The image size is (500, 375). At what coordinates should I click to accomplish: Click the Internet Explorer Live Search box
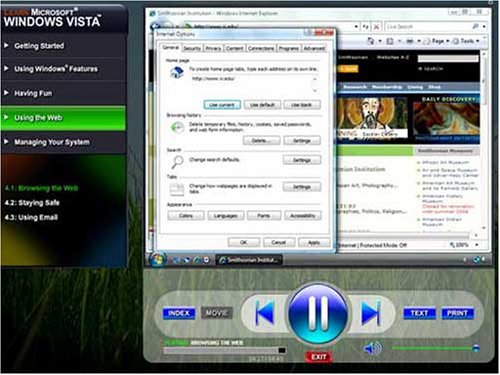click(x=428, y=26)
